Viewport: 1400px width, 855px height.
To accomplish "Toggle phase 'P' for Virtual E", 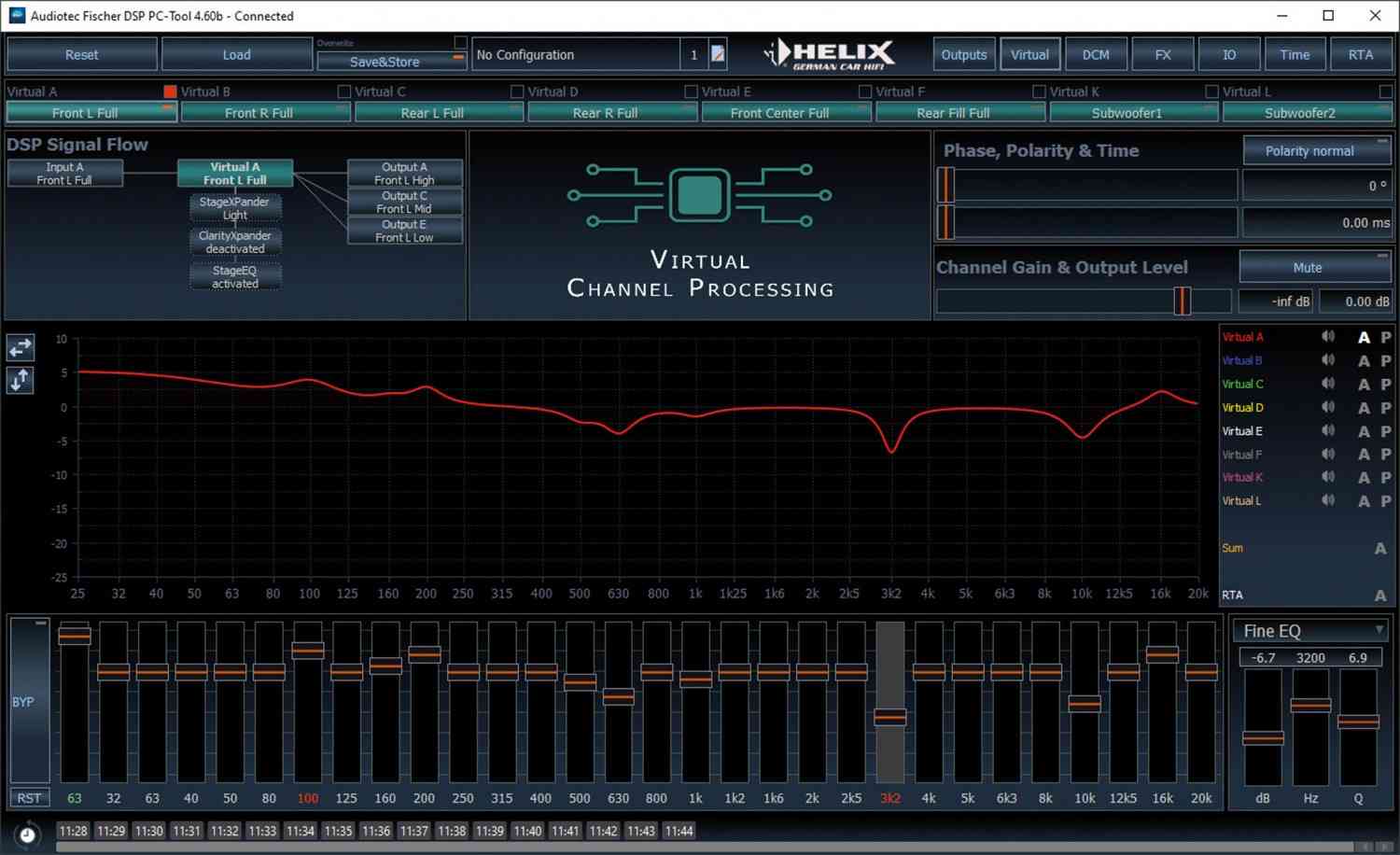I will 1386,431.
